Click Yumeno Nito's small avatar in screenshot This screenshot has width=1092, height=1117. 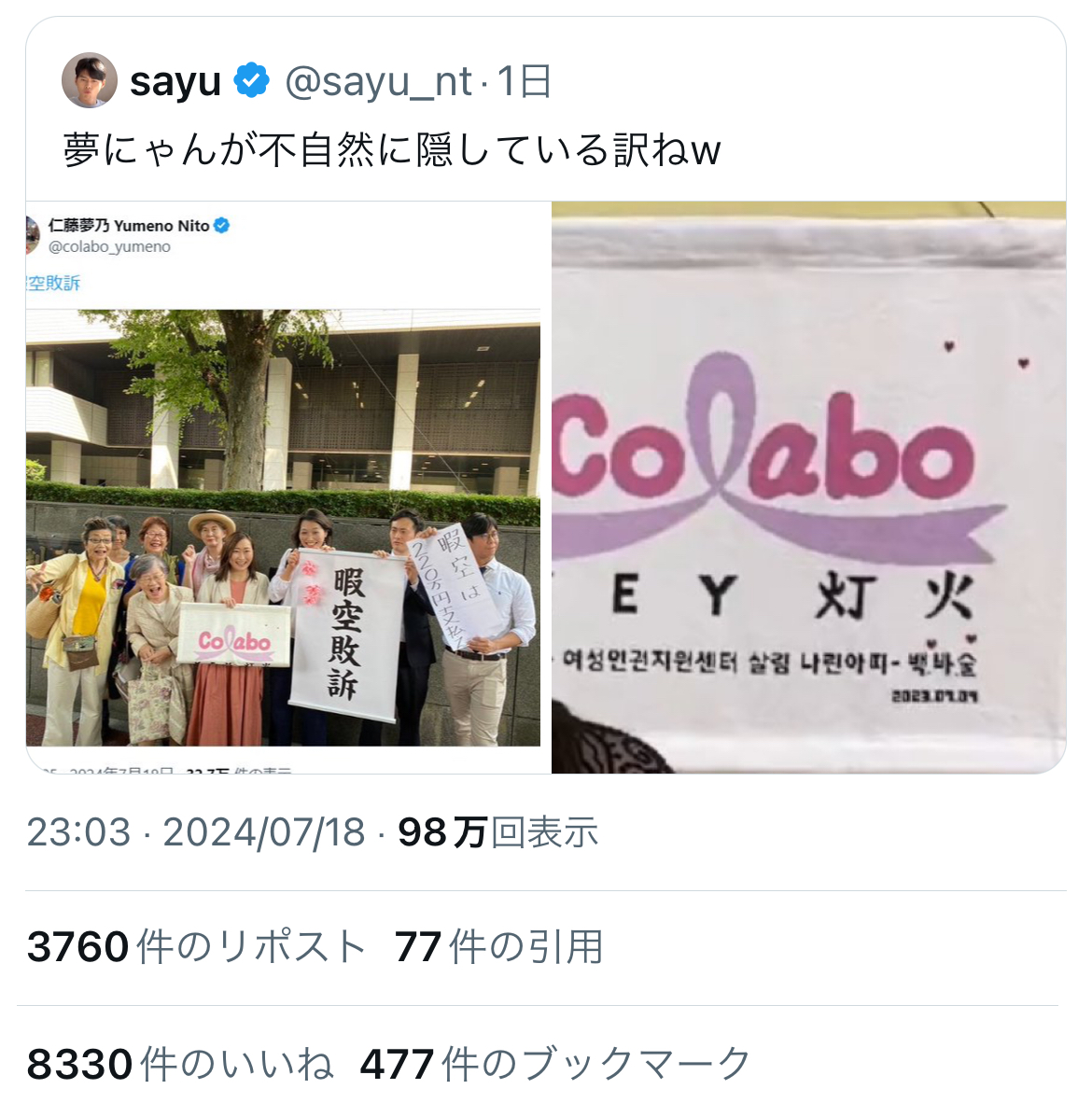(33, 235)
